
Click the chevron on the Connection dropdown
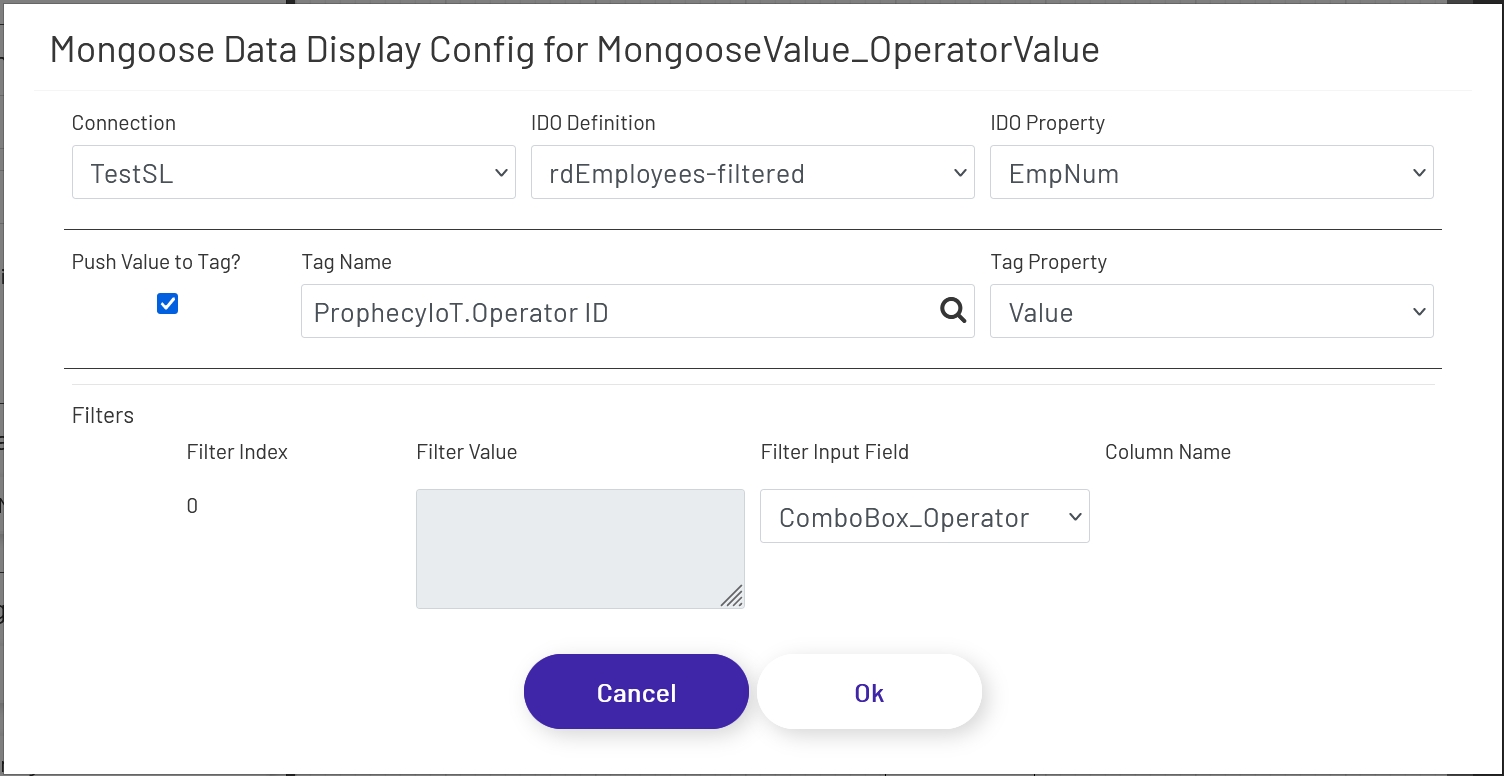(x=500, y=172)
